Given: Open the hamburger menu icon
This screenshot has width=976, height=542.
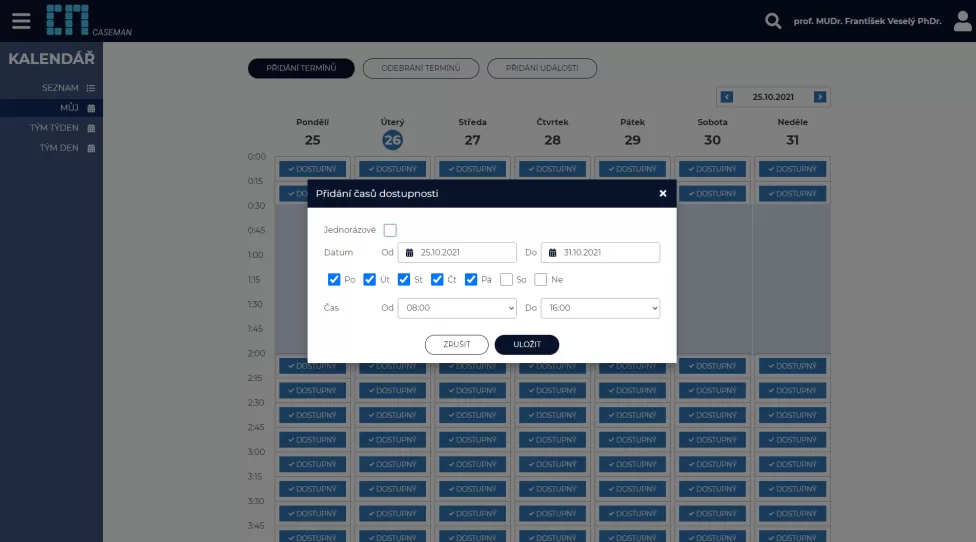Looking at the screenshot, I should click(x=21, y=20).
